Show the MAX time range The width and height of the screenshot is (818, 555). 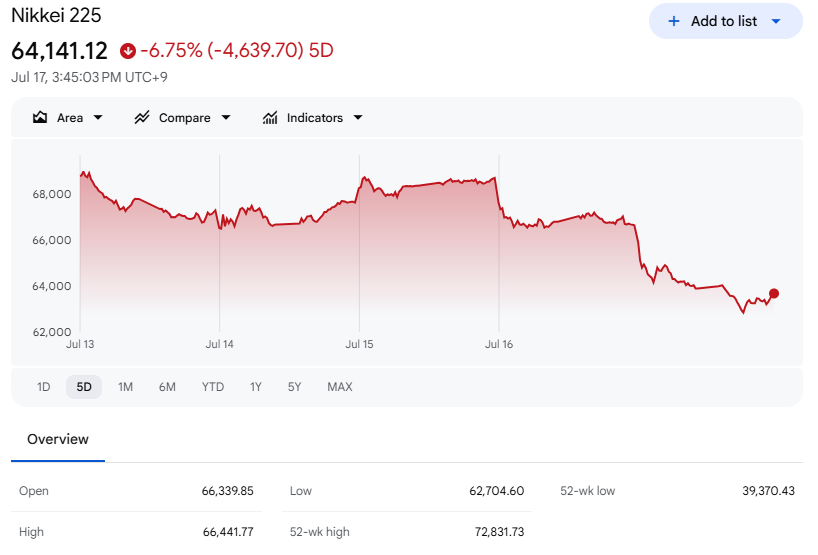pos(340,387)
